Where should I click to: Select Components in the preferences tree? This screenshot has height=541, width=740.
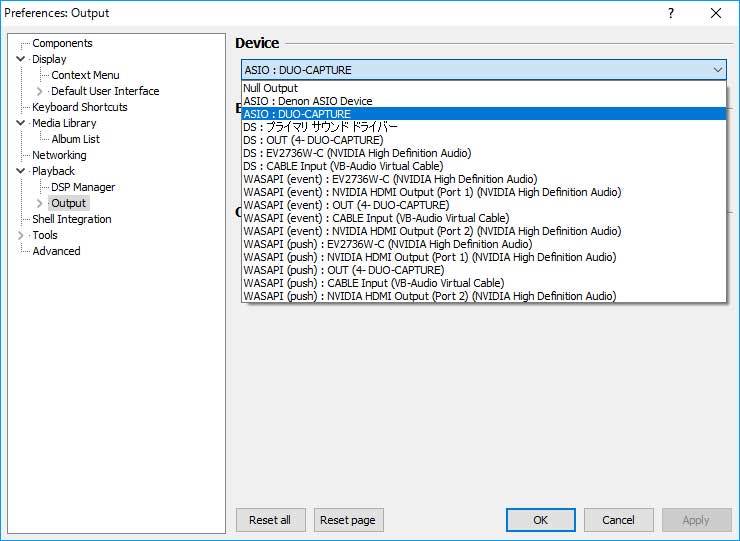pos(62,43)
